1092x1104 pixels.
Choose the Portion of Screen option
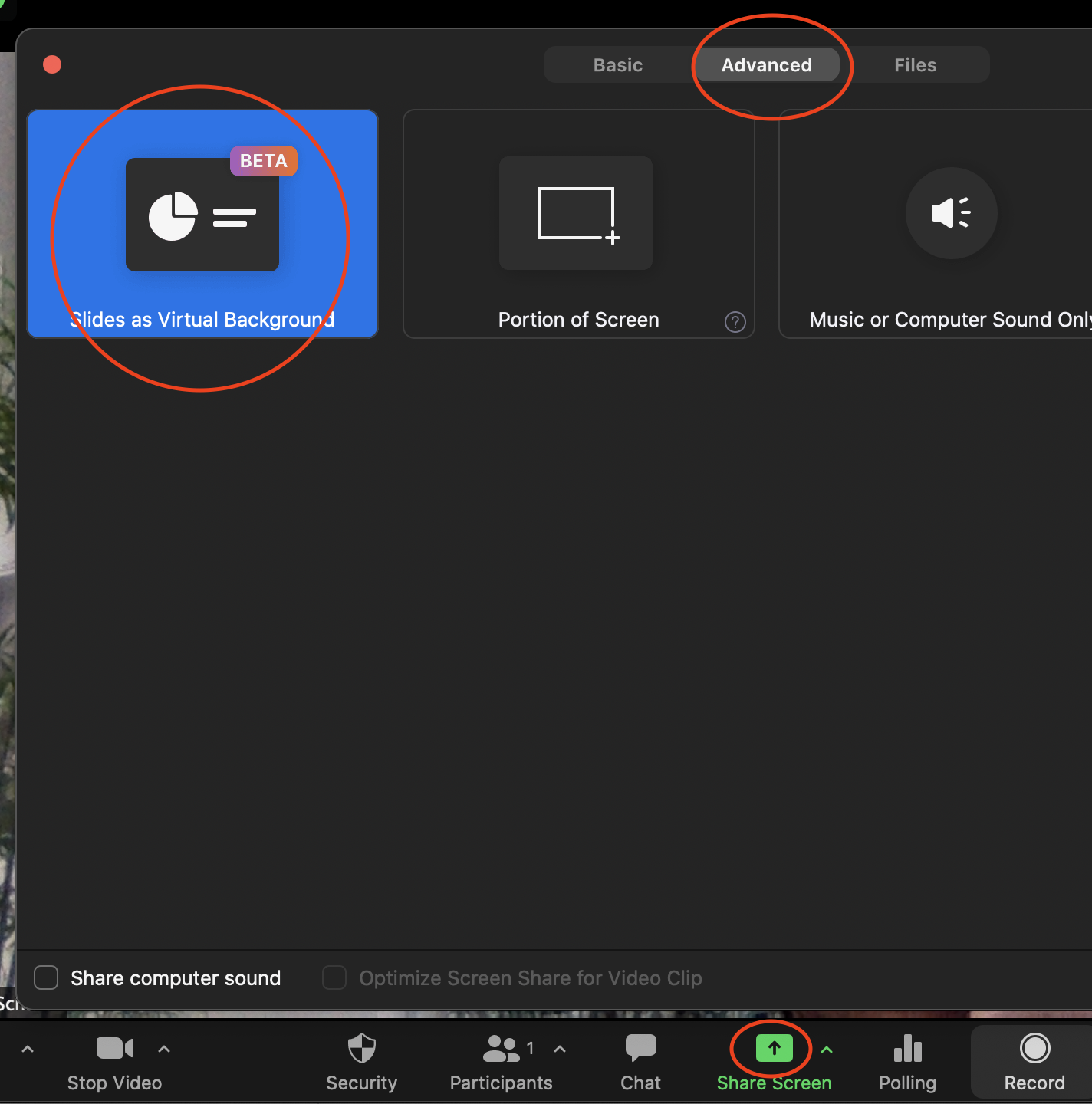578,224
